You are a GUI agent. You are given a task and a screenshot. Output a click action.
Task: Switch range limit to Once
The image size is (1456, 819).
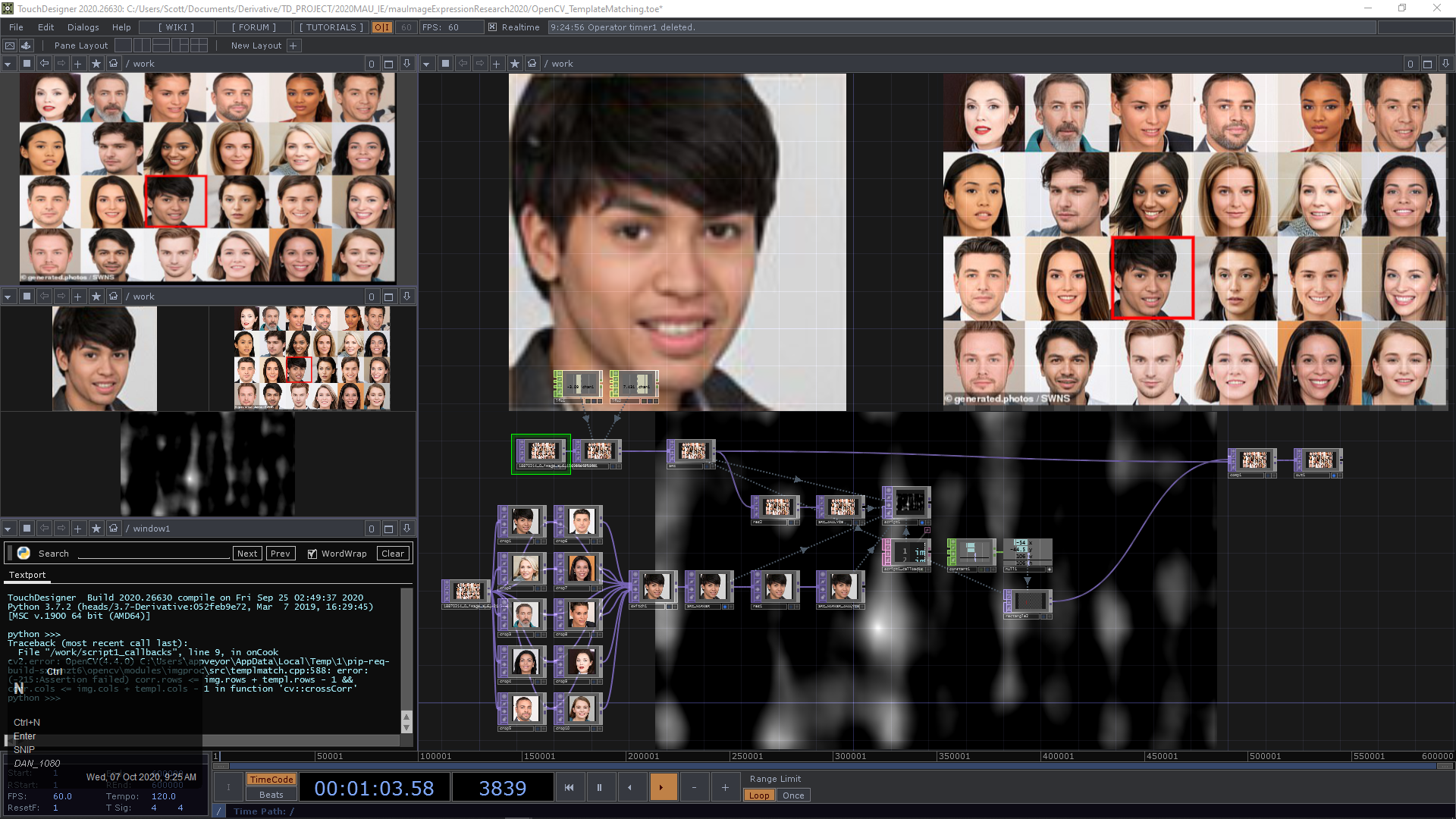(x=793, y=795)
